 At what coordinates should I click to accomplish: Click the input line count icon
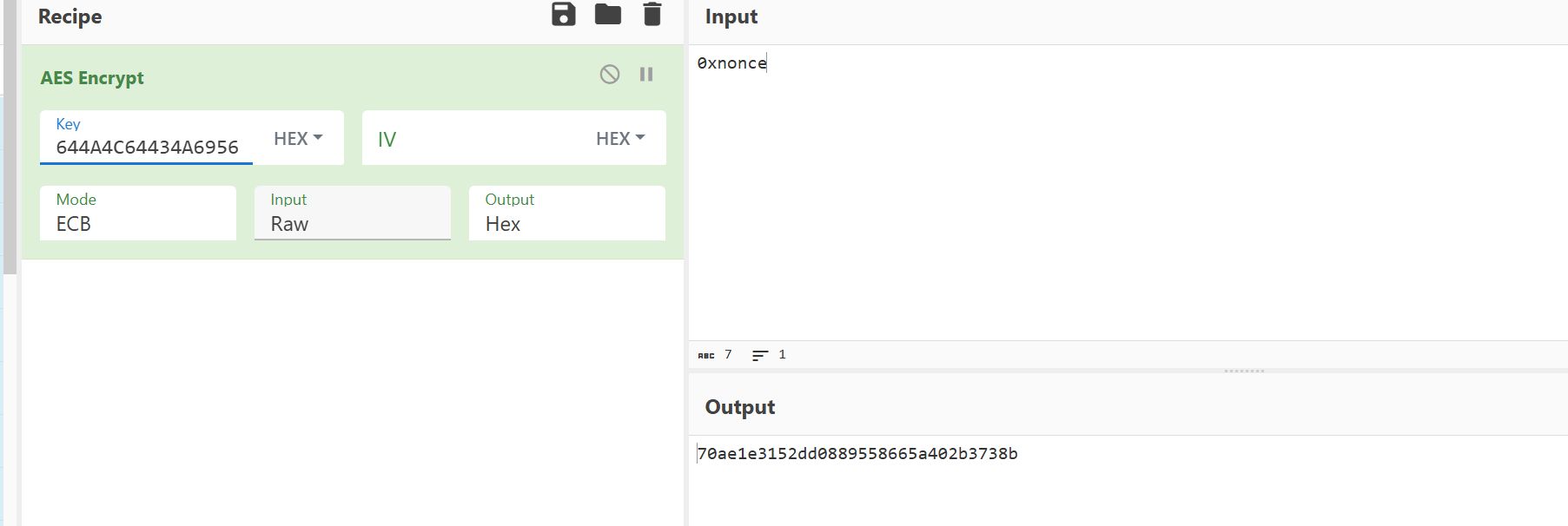pos(760,355)
